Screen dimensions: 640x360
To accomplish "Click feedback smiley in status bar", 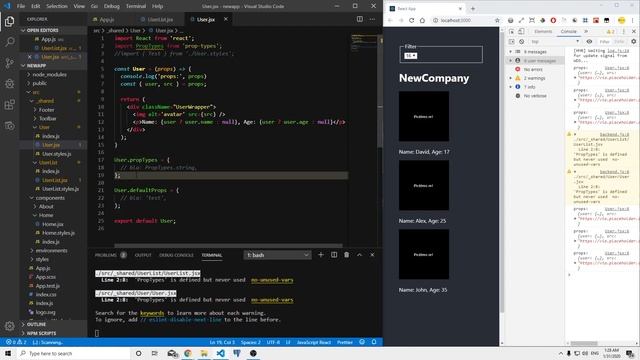I will pyautogui.click(x=362, y=342).
